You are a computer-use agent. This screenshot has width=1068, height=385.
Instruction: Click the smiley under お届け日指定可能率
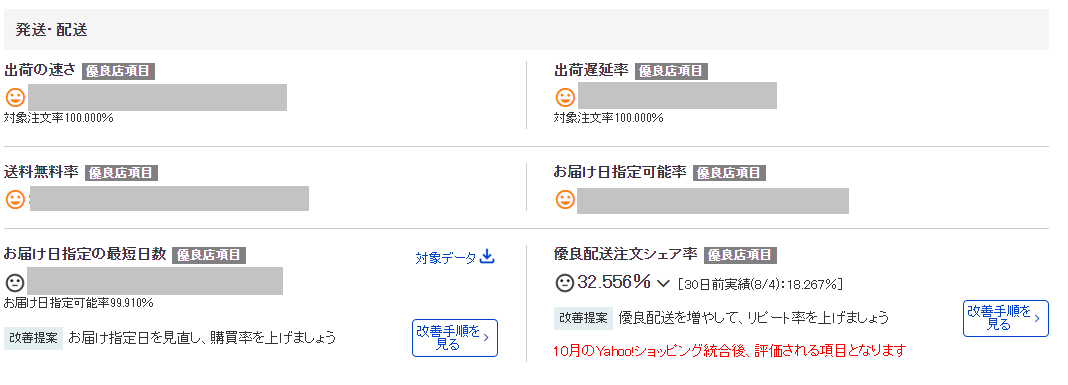pos(565,200)
